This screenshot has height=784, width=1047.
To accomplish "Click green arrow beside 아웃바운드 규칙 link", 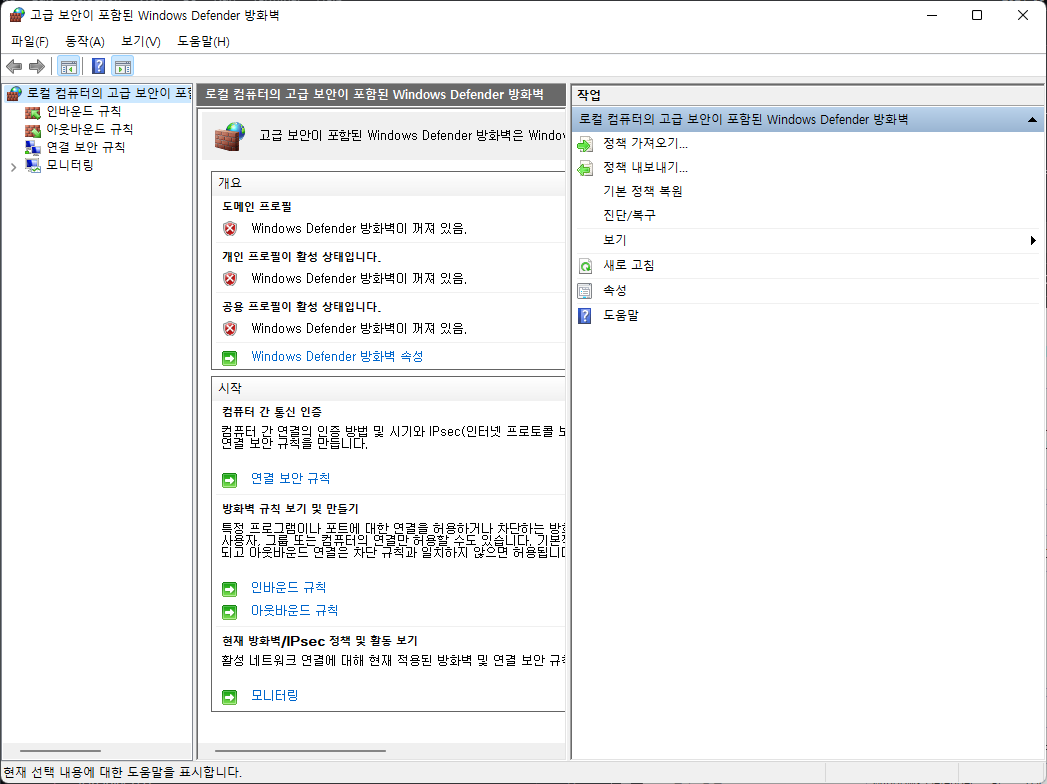I will tap(230, 612).
